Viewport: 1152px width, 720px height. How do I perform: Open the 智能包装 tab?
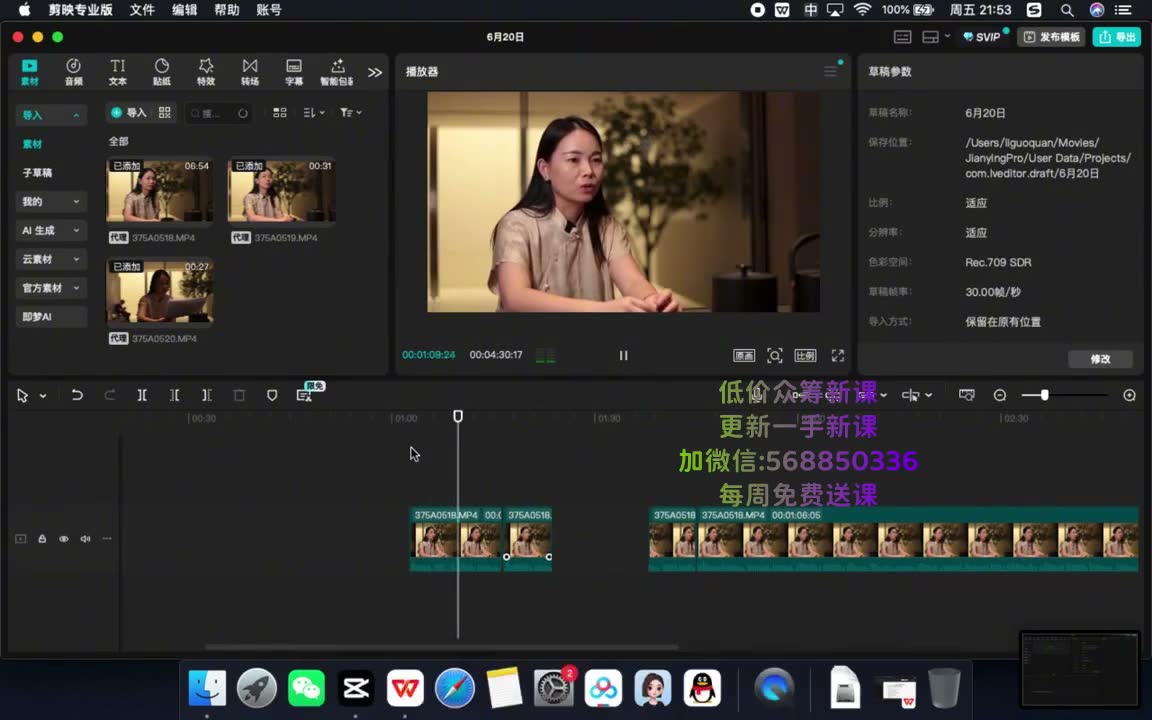(x=337, y=72)
